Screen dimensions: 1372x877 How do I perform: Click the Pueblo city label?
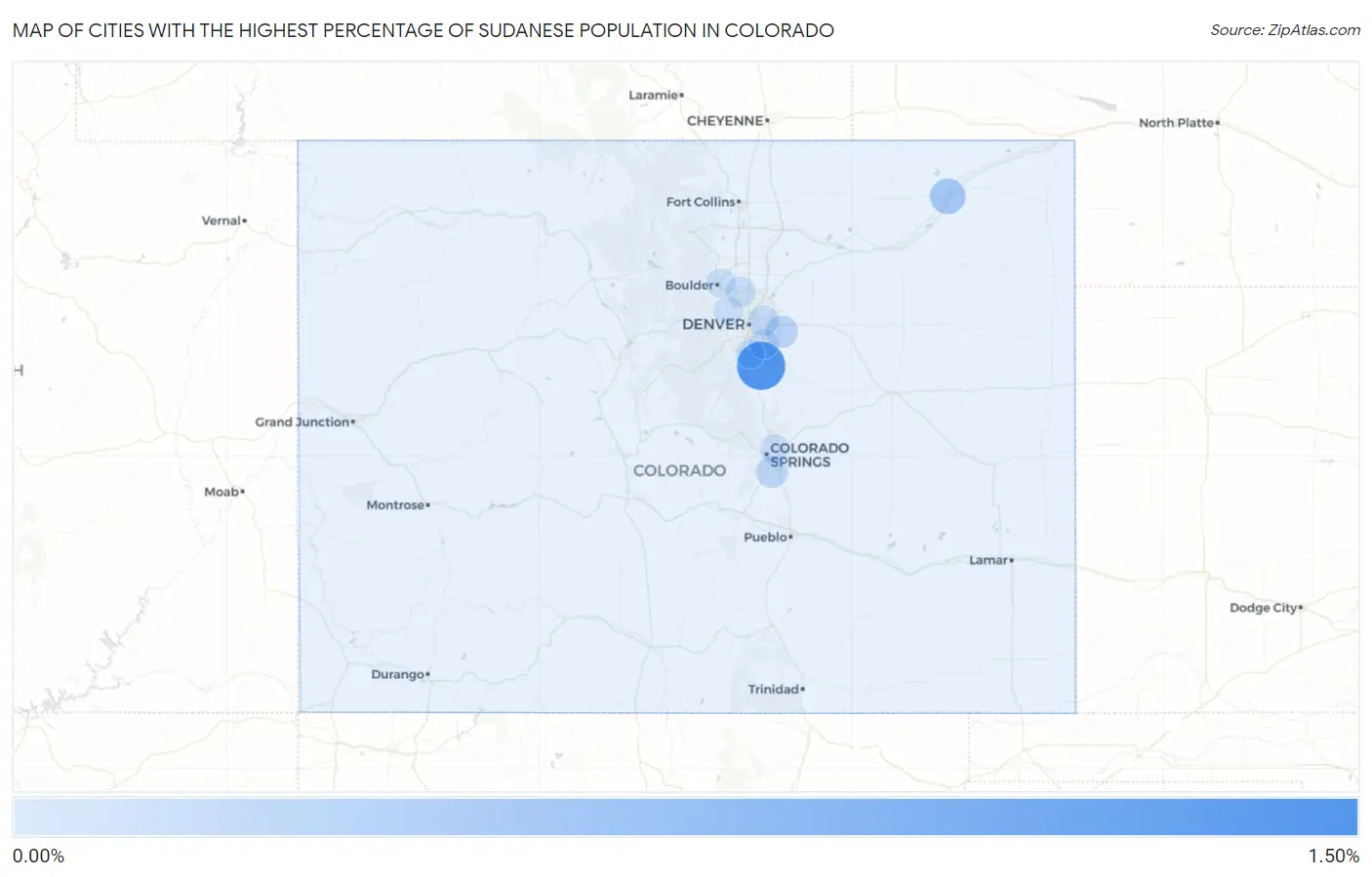(x=766, y=537)
